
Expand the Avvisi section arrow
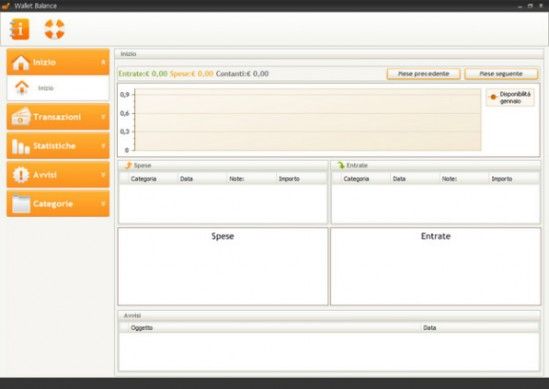[103, 175]
